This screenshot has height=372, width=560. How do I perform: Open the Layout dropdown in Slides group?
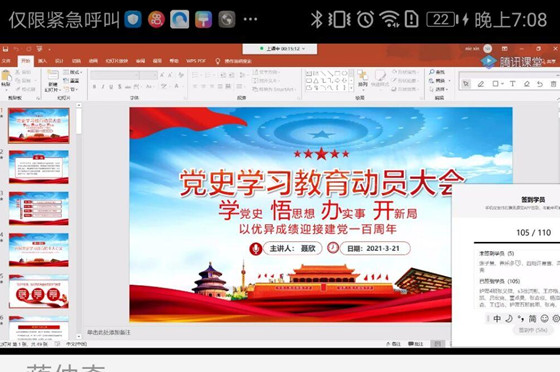point(72,72)
